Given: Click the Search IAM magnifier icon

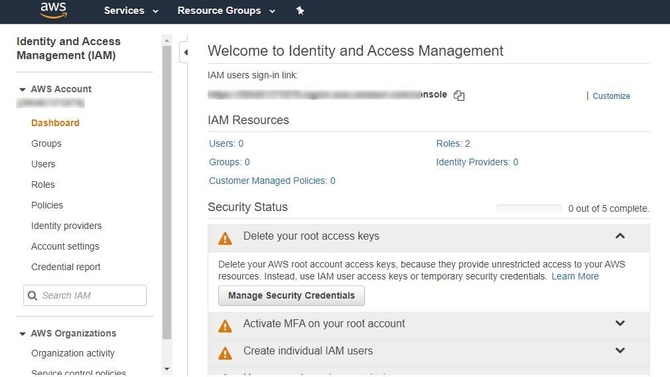Looking at the screenshot, I should click(32, 295).
